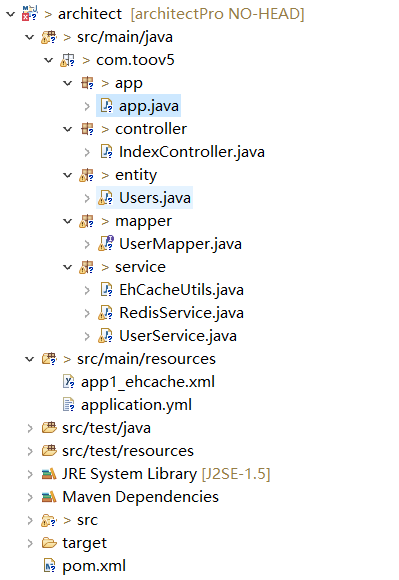Click the controller package icon
This screenshot has width=399, height=580.
click(87, 129)
